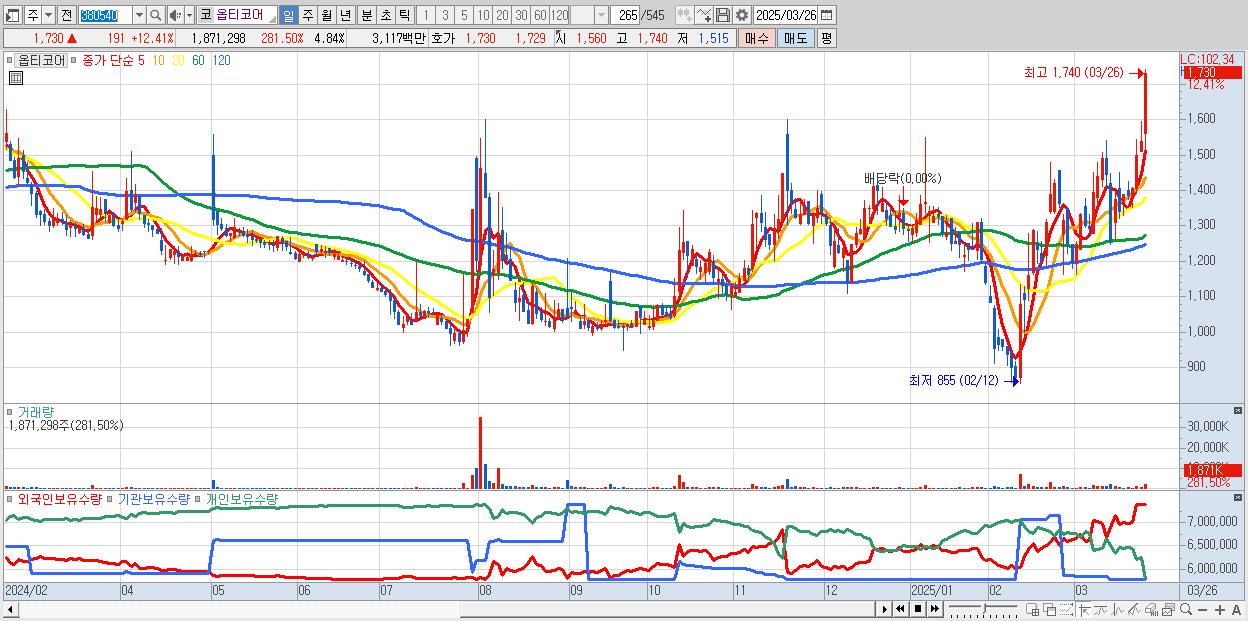Click the bottom zoom magnifier icon
The width and height of the screenshot is (1248, 621).
[1186, 609]
